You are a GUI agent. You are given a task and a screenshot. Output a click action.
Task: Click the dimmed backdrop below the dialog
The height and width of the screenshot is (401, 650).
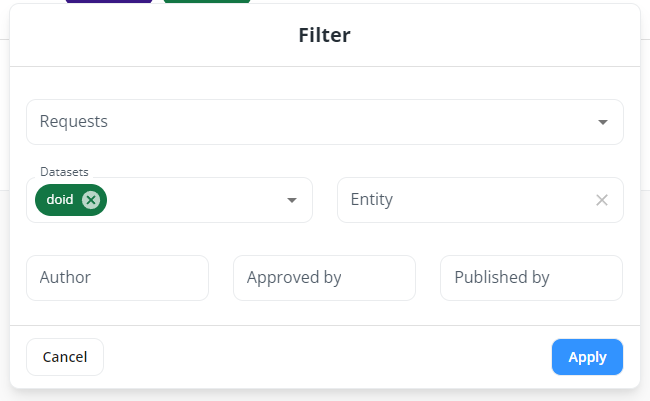click(x=324, y=395)
